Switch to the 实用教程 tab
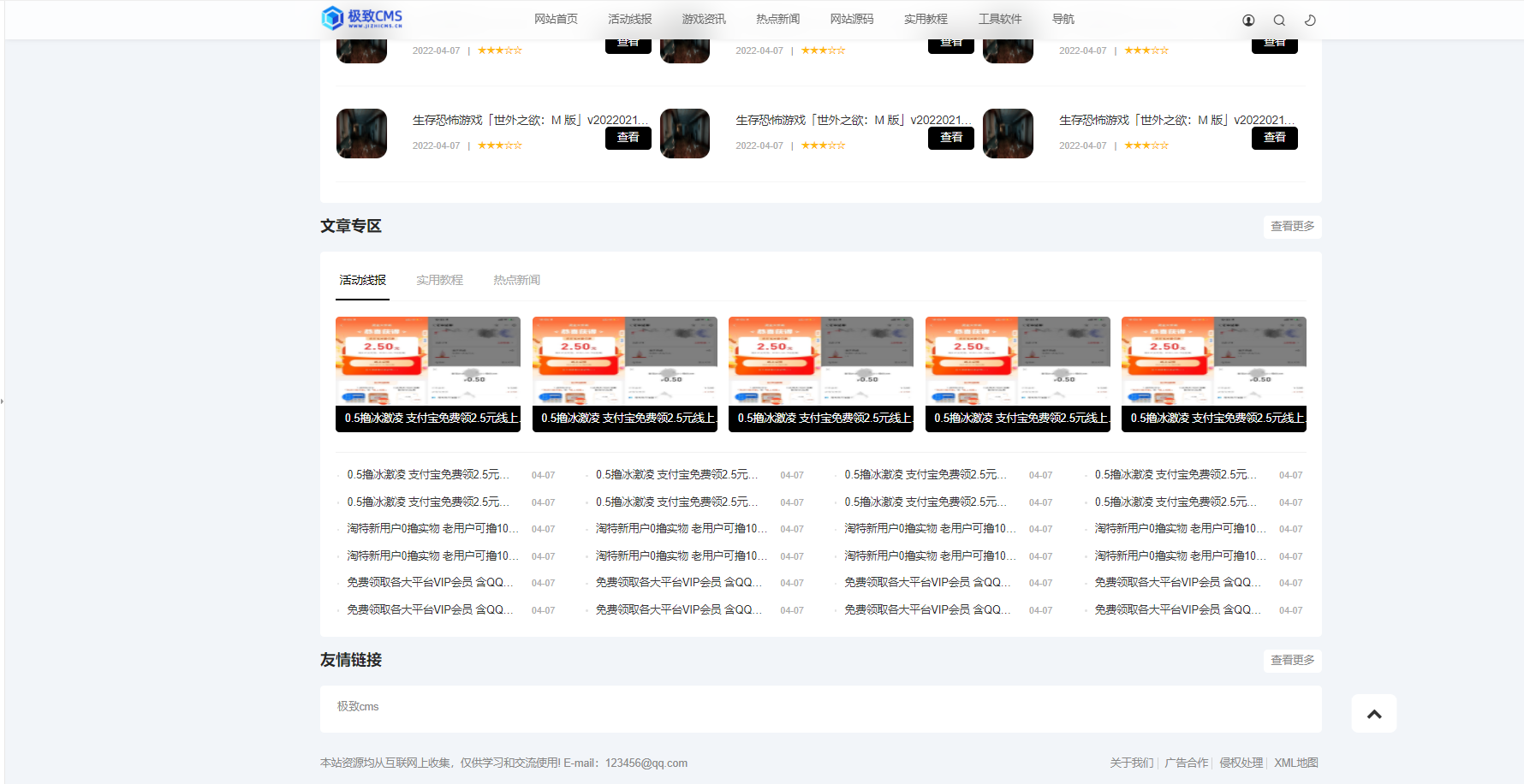This screenshot has height=784, width=1524. [x=438, y=279]
